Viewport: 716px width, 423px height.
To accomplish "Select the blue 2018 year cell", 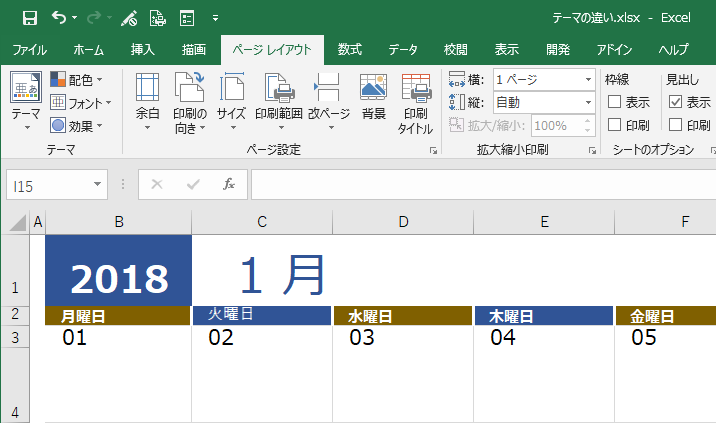I will click(119, 270).
